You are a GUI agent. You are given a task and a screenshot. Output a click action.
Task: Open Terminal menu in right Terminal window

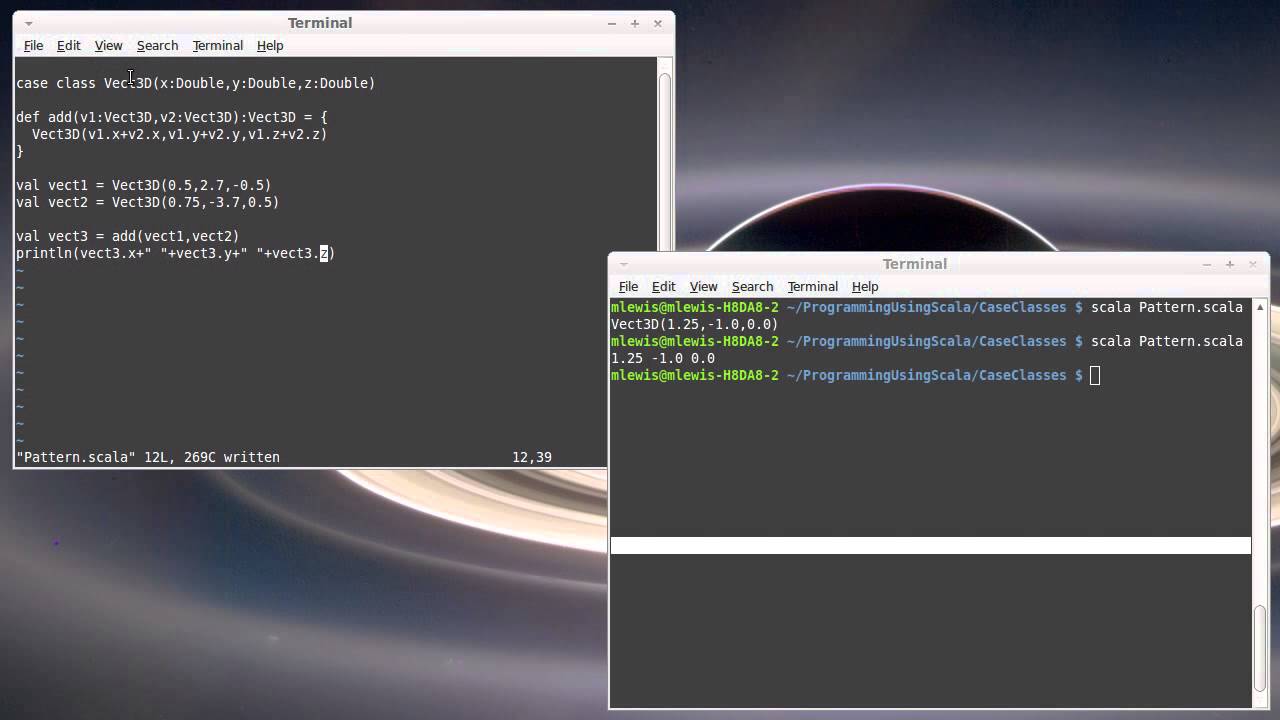[812, 286]
